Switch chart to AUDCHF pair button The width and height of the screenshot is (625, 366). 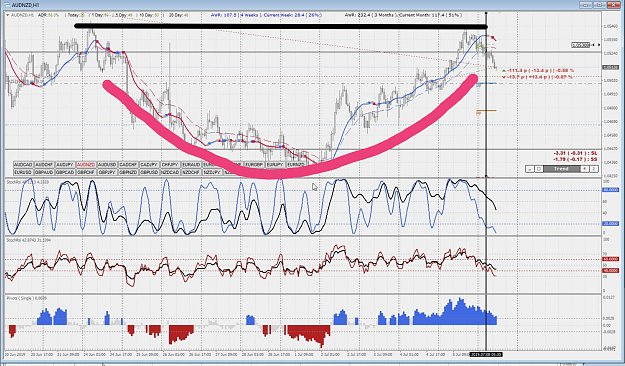click(x=44, y=165)
